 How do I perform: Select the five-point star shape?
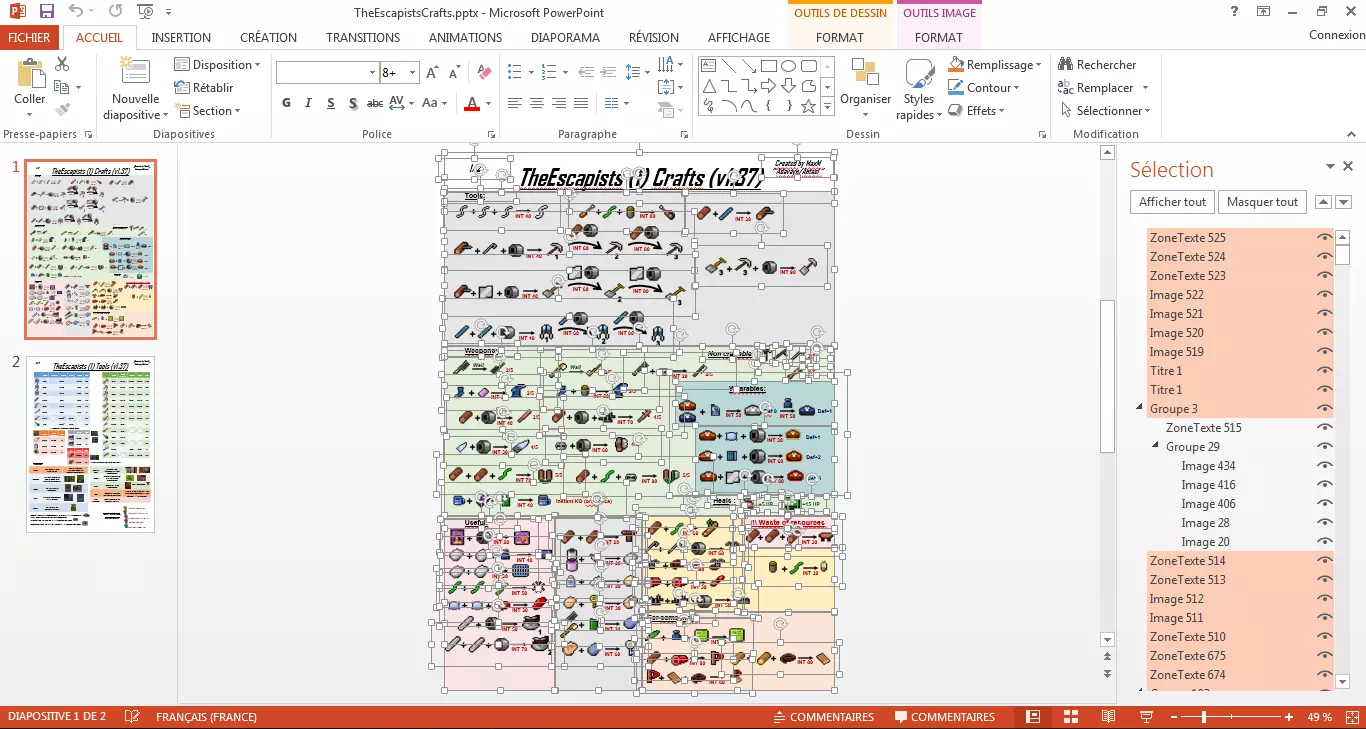coord(808,105)
